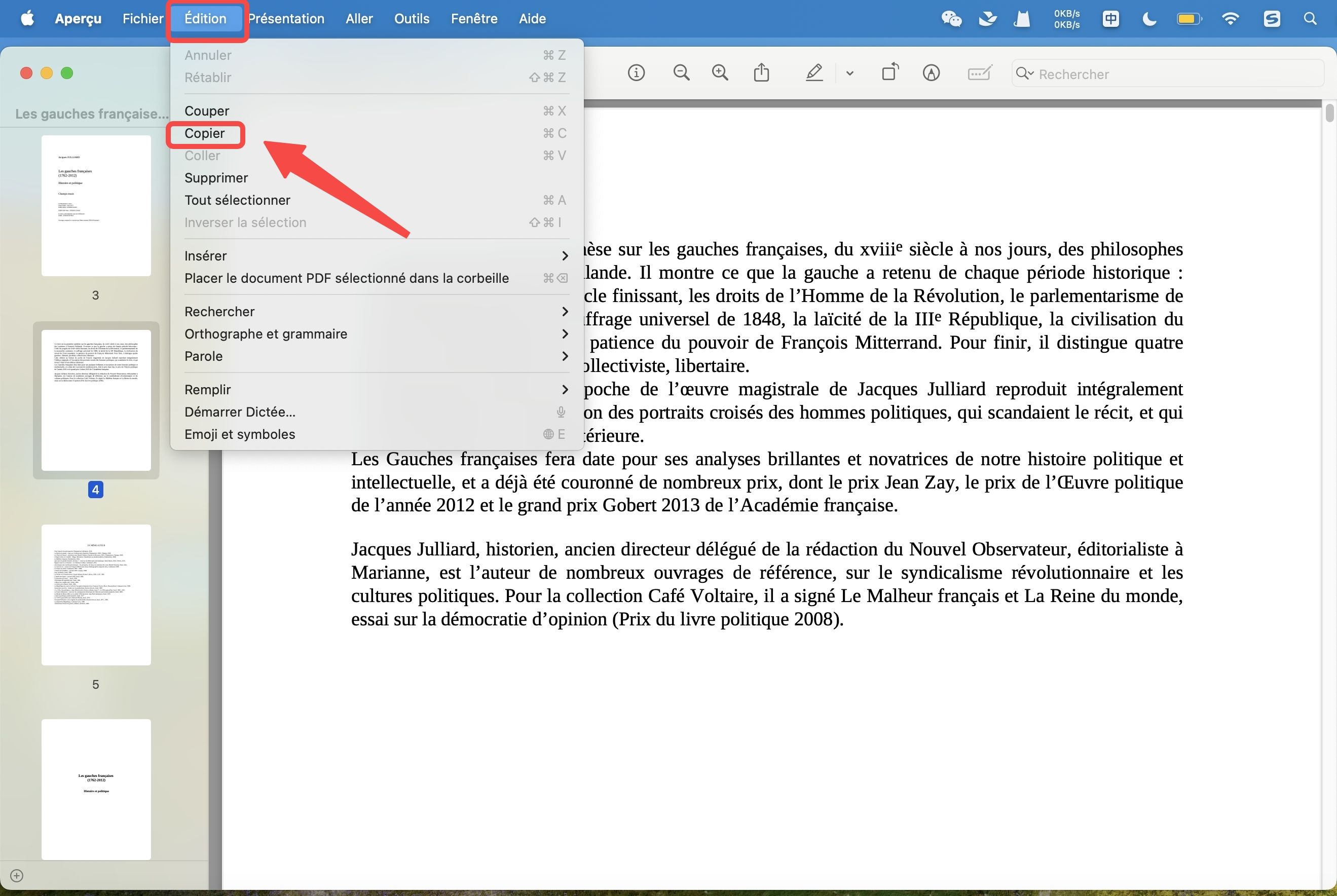This screenshot has height=896, width=1337.
Task: Select Placer le document PDF dans la corbeille
Action: click(x=377, y=278)
